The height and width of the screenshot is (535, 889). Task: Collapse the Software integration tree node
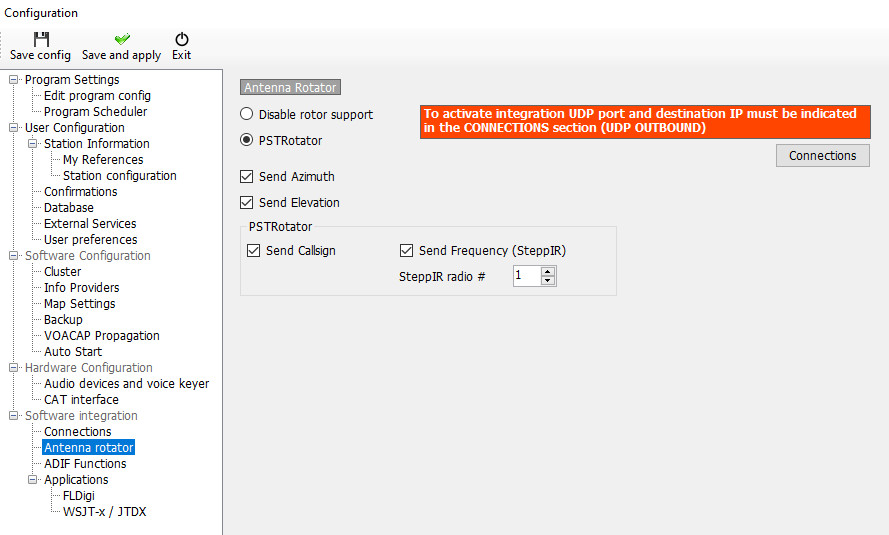pos(14,416)
